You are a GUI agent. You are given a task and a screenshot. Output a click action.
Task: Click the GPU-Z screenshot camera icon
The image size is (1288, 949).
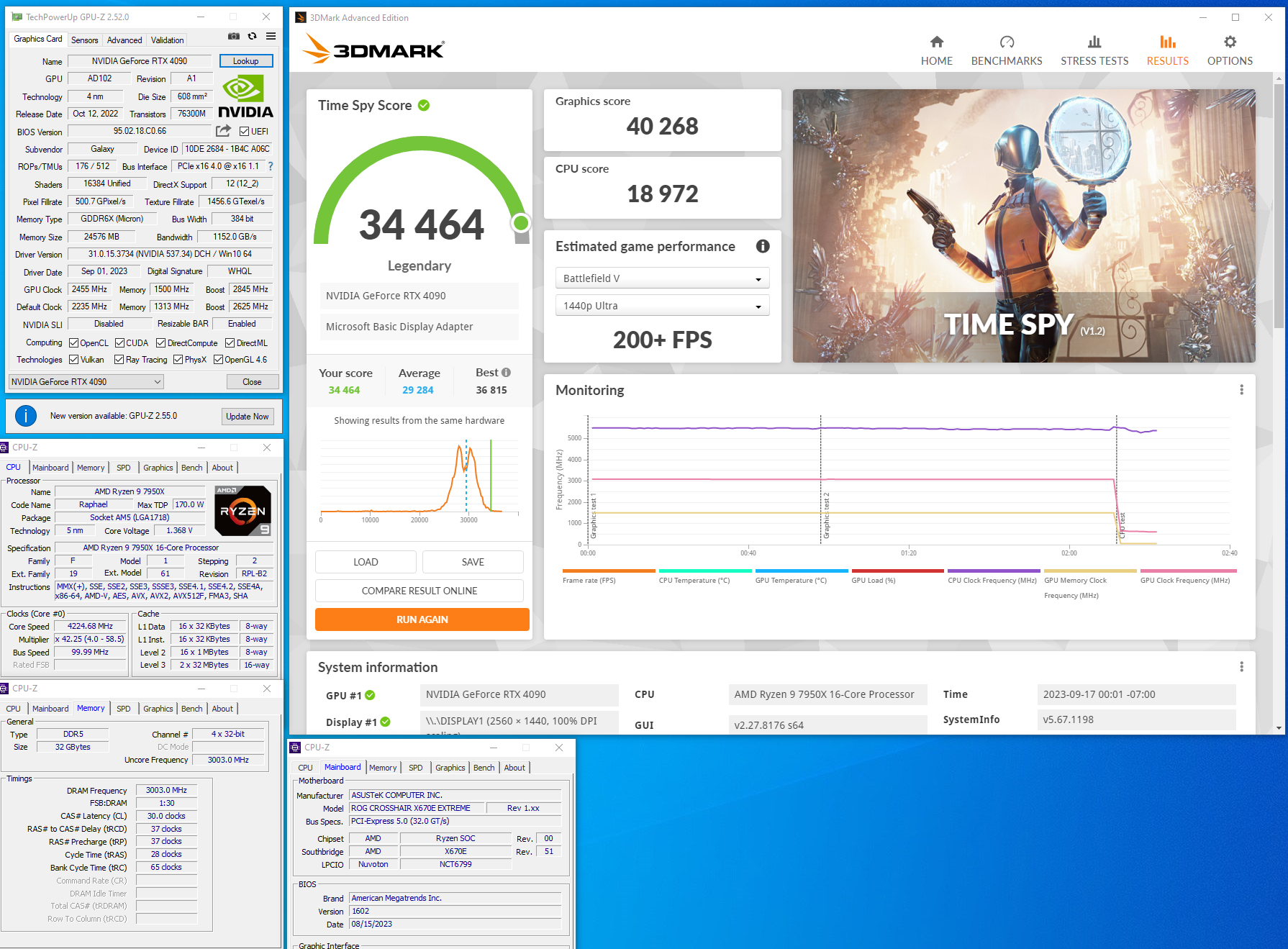(x=234, y=37)
